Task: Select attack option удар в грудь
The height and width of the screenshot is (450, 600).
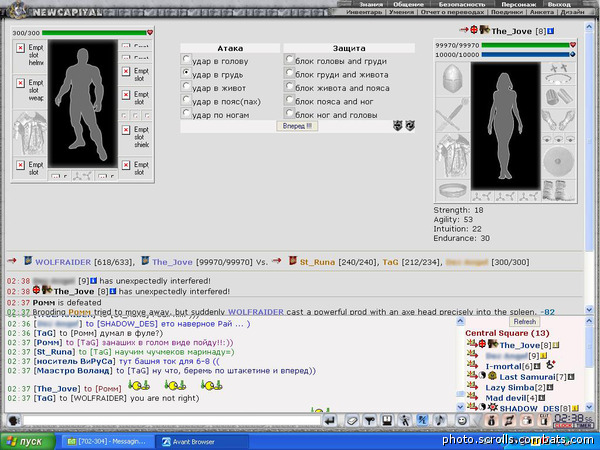Action: tap(186, 73)
